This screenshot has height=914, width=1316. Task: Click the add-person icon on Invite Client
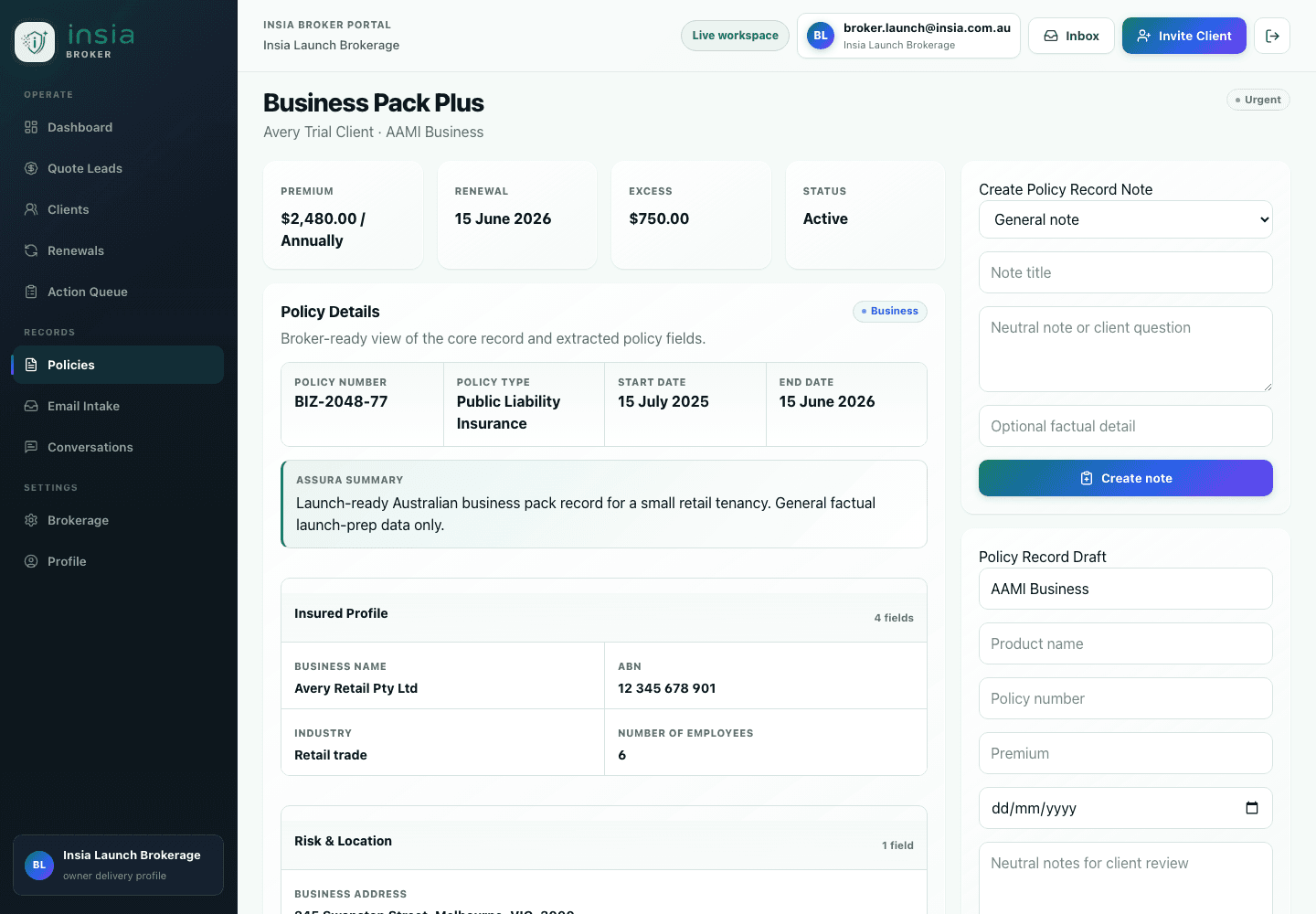(1143, 36)
